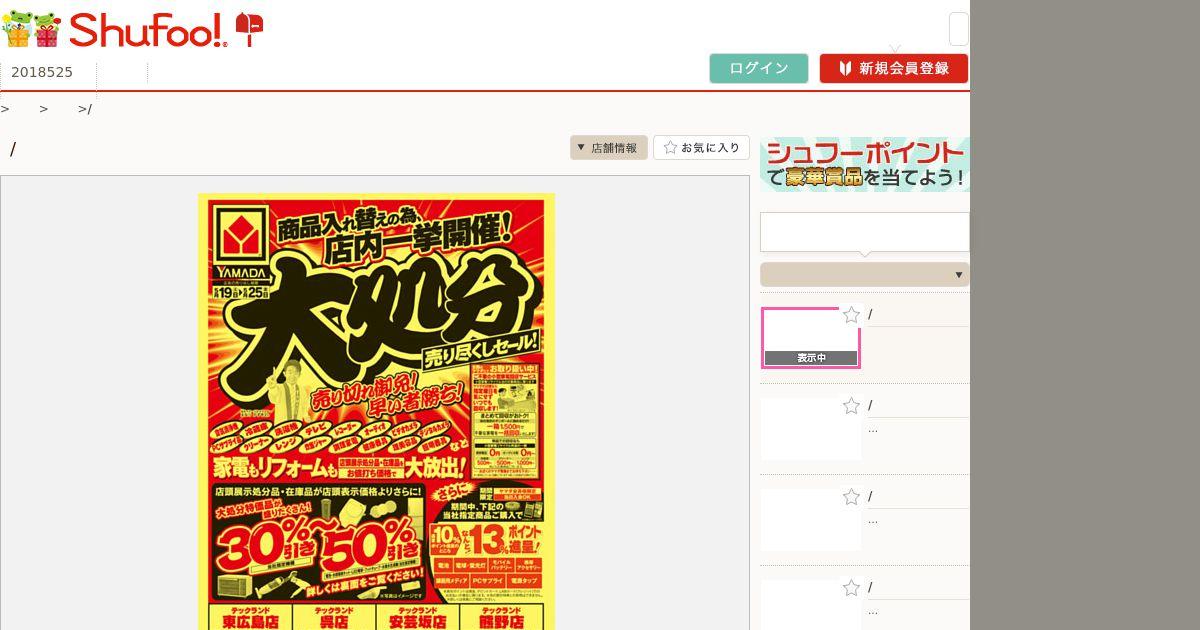Expand the beige dropdown below search box
This screenshot has width=1200, height=630.
tap(865, 275)
